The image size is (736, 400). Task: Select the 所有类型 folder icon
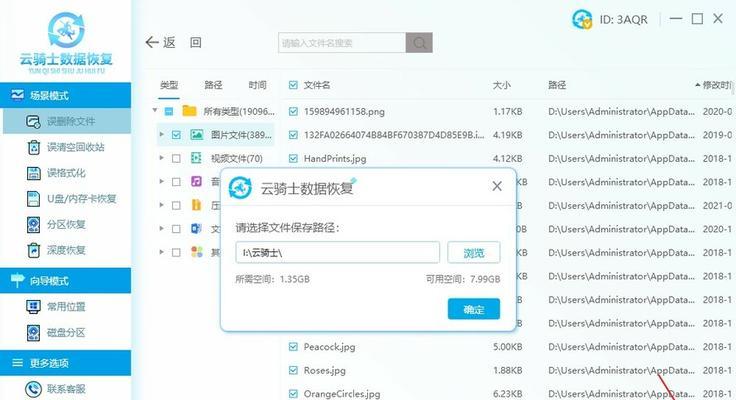(190, 111)
